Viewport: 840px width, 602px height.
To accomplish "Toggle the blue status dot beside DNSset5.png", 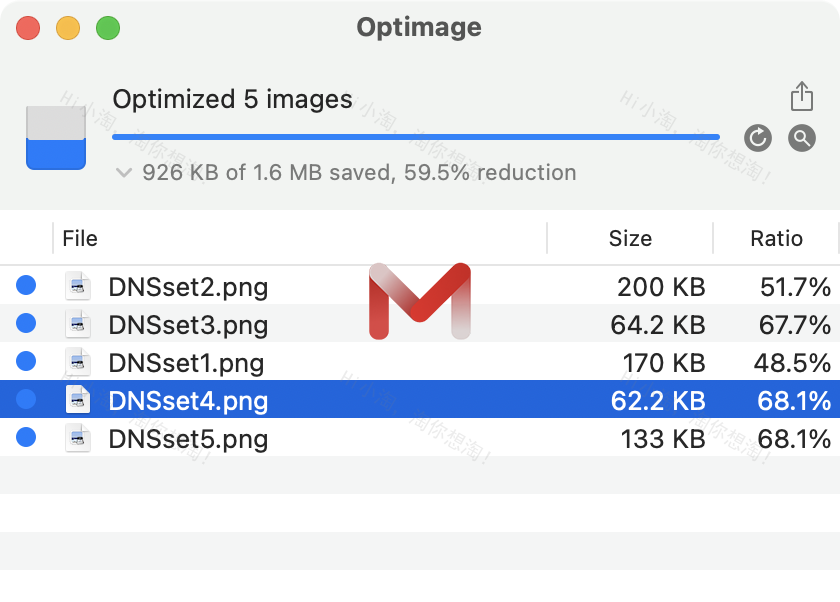I will 26,438.
